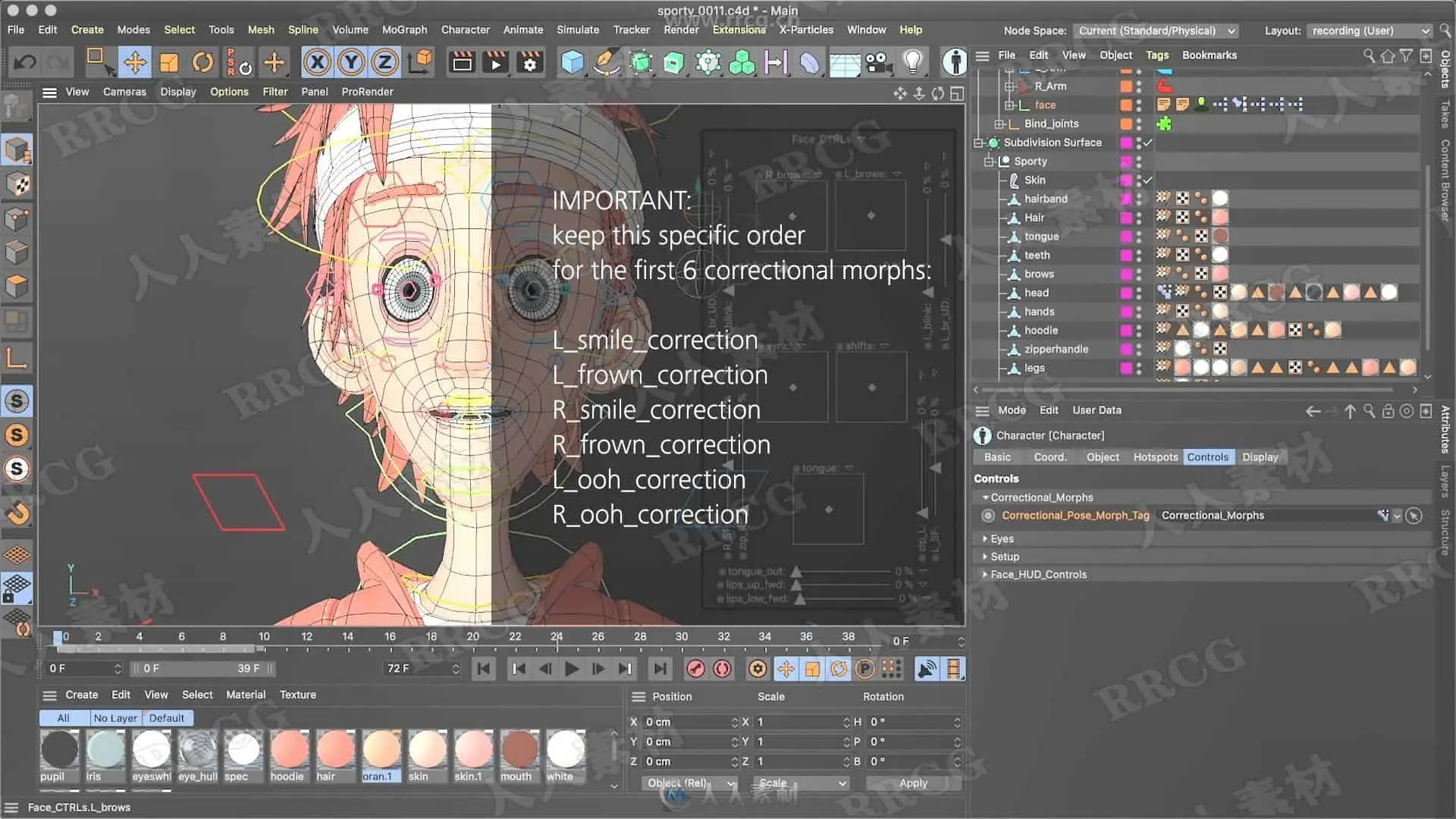Toggle Skin object enable checkmark
Viewport: 1456px width, 819px height.
pos(1147,180)
